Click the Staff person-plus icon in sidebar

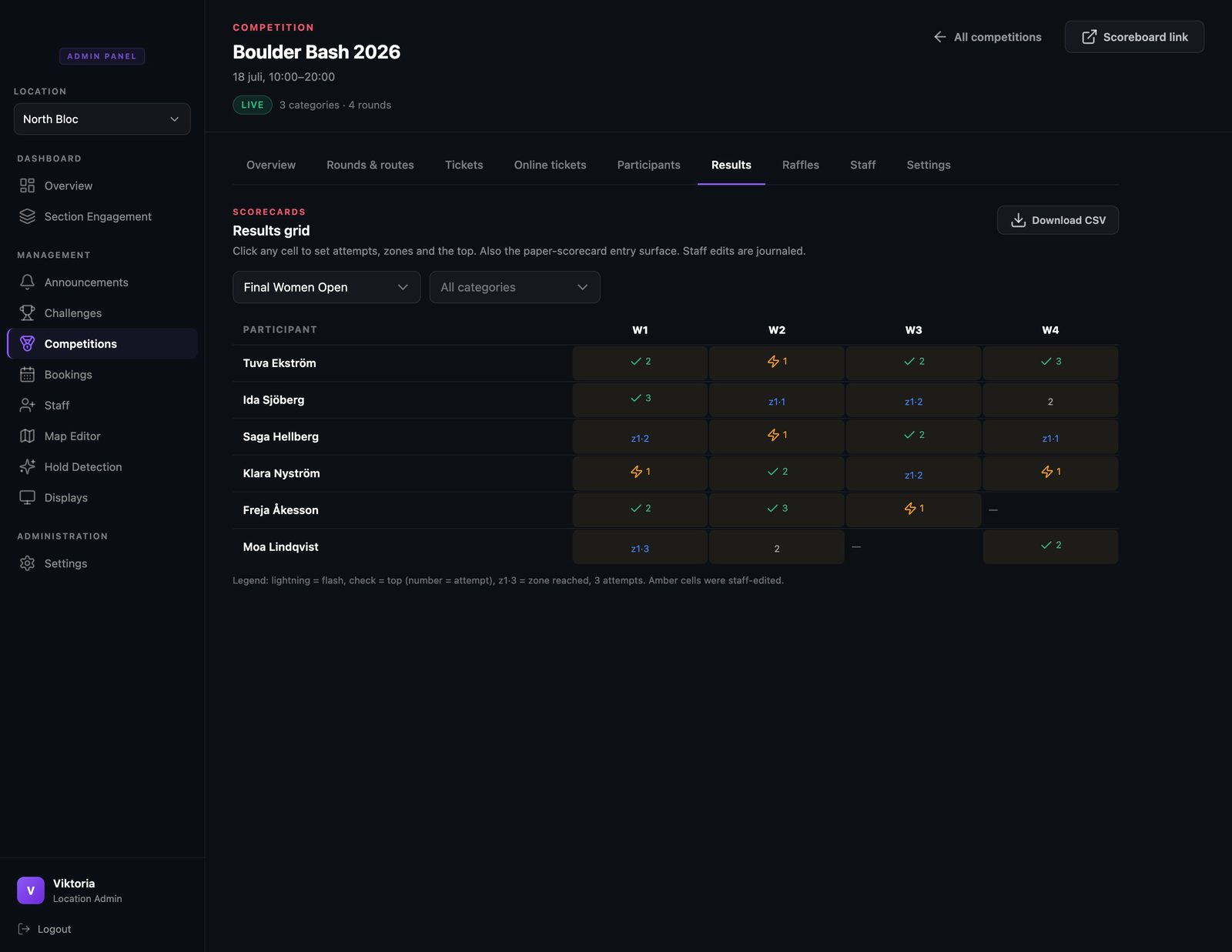point(27,406)
